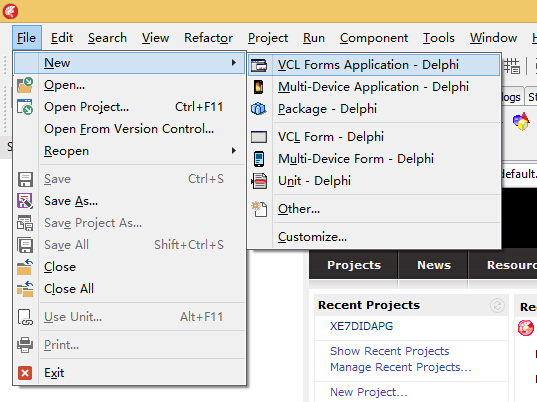
Task: Choose Save As... entry
Action: [130, 201]
